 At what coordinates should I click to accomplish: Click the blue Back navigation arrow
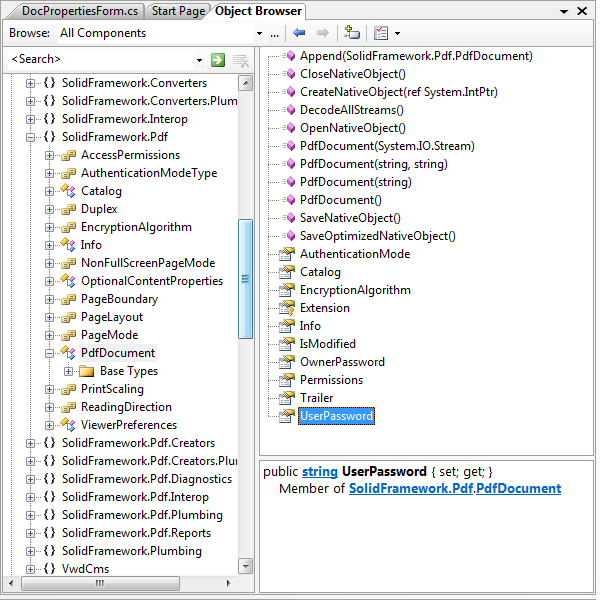click(x=299, y=33)
